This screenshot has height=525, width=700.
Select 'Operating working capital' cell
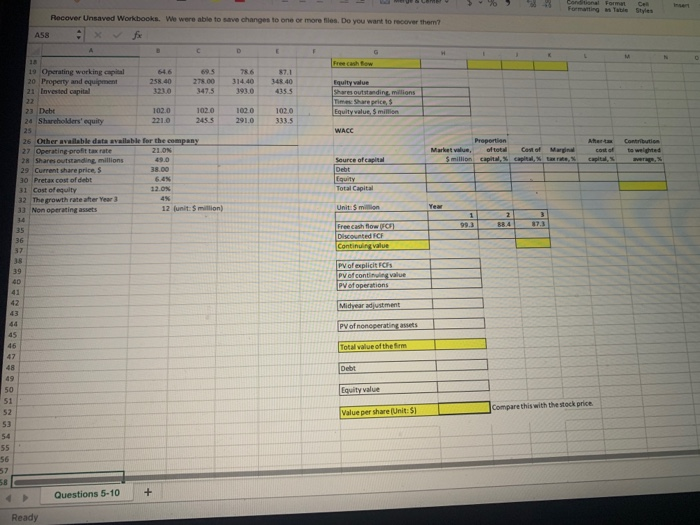(x=89, y=71)
